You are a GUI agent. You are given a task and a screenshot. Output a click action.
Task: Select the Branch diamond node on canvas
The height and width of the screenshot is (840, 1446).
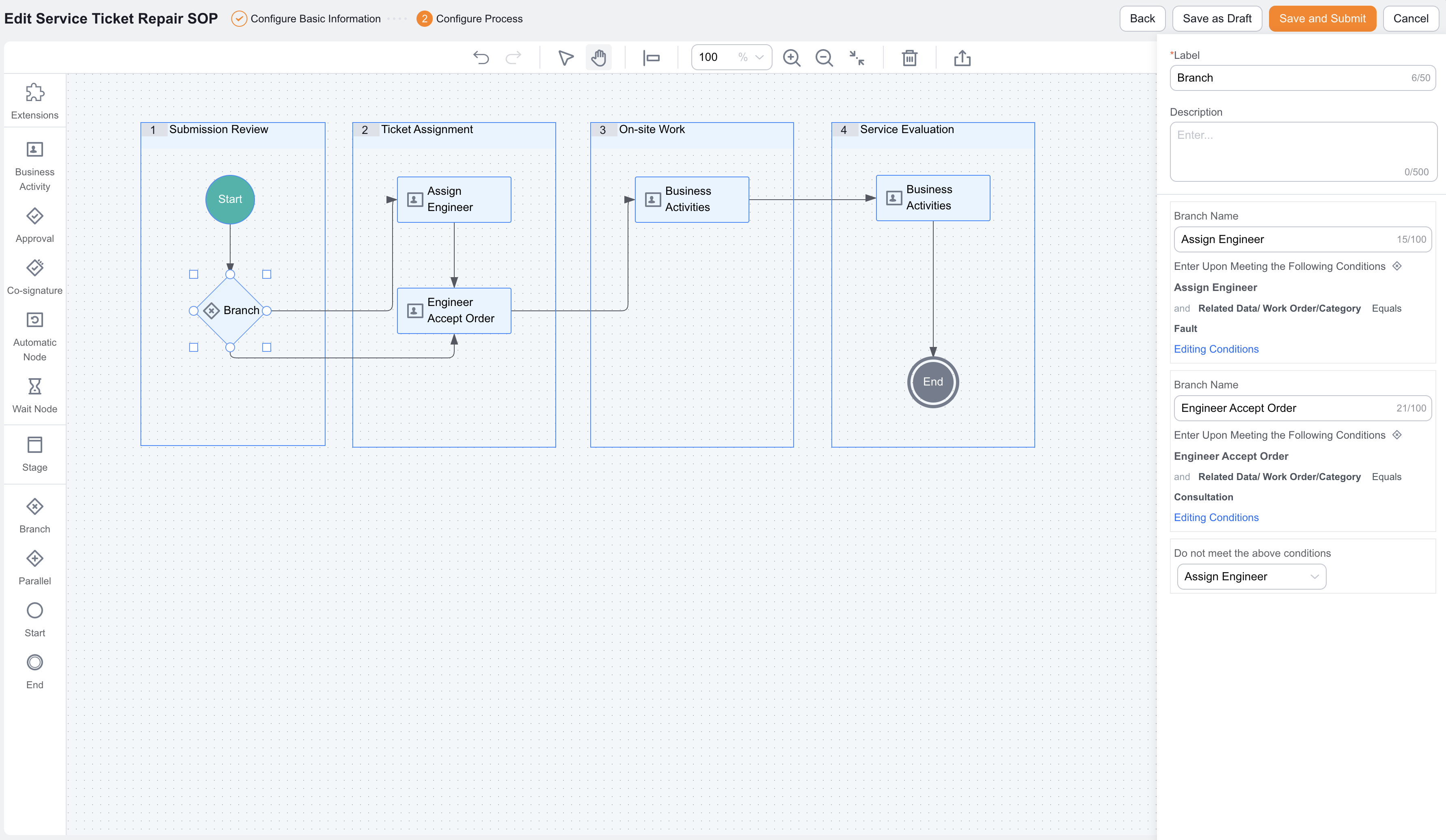coord(230,310)
